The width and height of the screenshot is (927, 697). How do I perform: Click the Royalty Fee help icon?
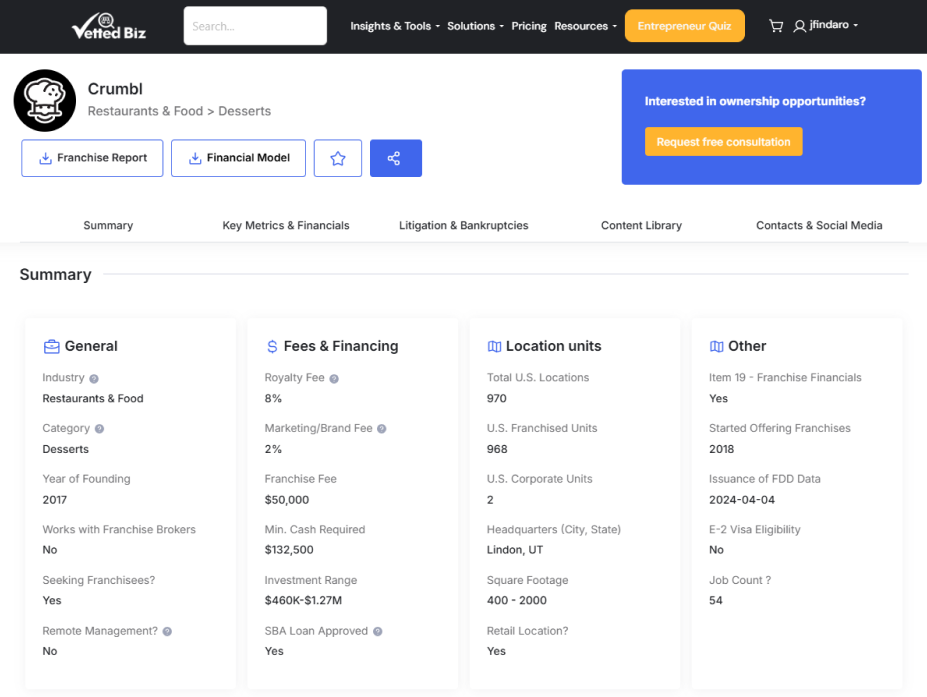334,378
